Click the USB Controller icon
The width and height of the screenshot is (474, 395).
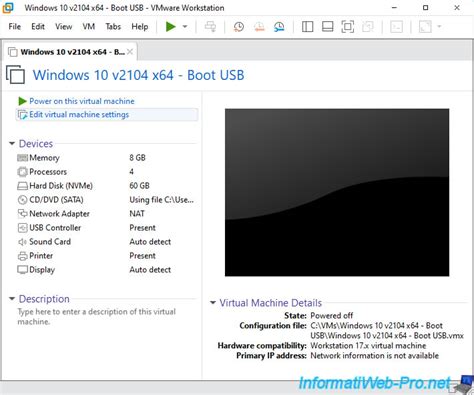[22, 228]
